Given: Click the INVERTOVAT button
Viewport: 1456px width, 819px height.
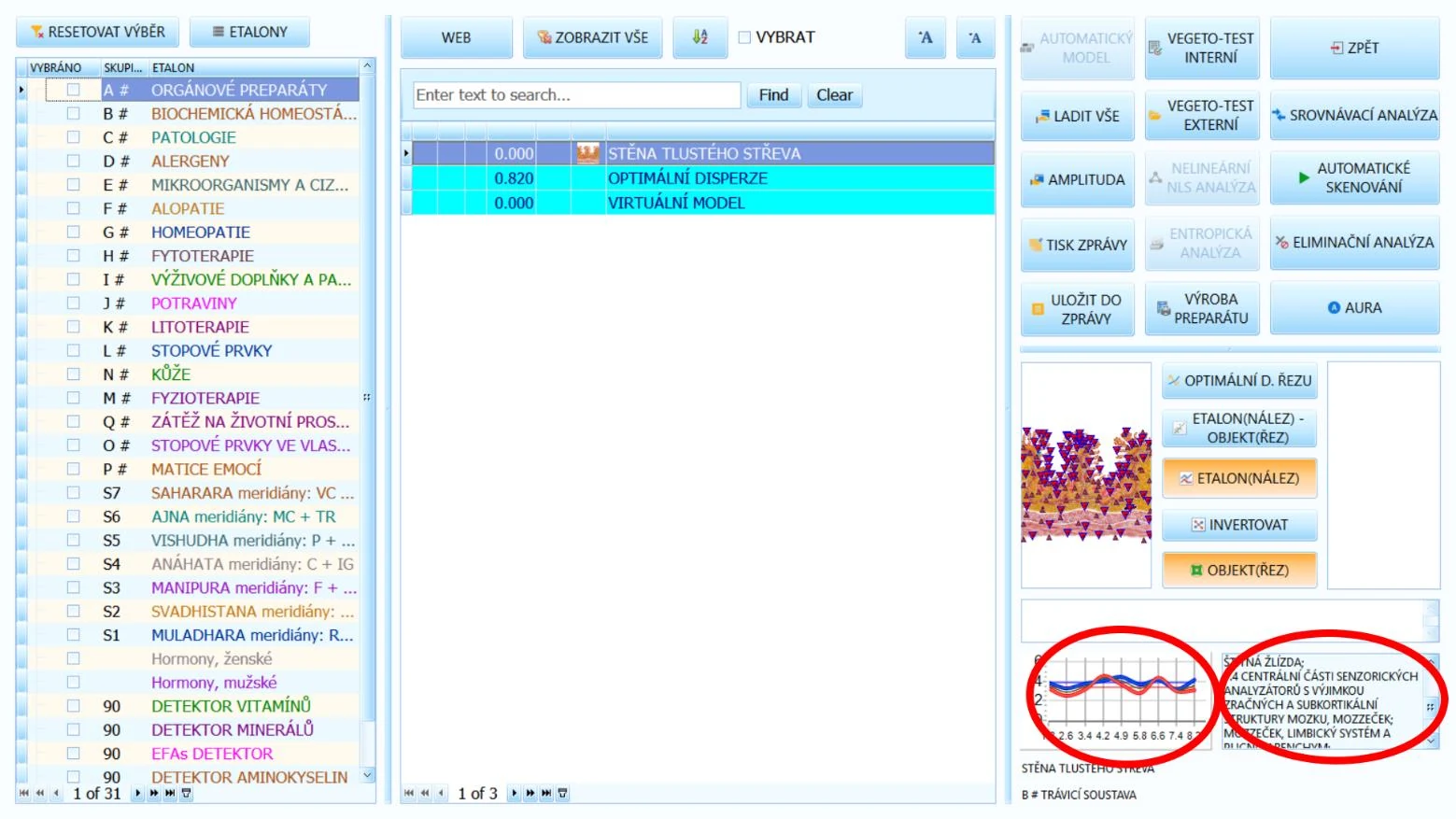Looking at the screenshot, I should [1239, 525].
